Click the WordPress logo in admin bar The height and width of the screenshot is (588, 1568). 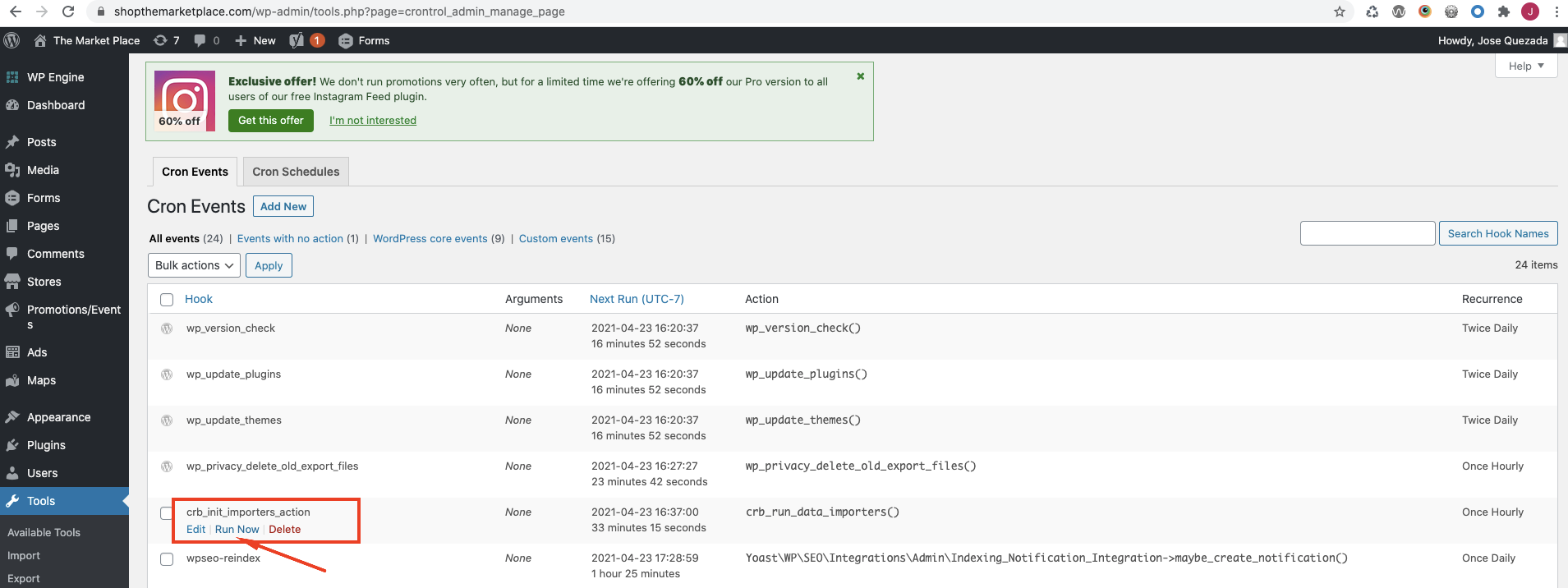pos(11,40)
